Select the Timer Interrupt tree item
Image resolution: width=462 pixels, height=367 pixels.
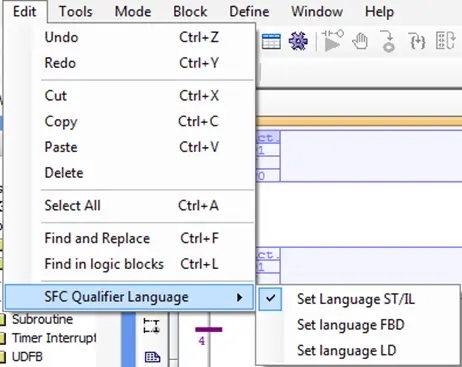pyautogui.click(x=54, y=338)
